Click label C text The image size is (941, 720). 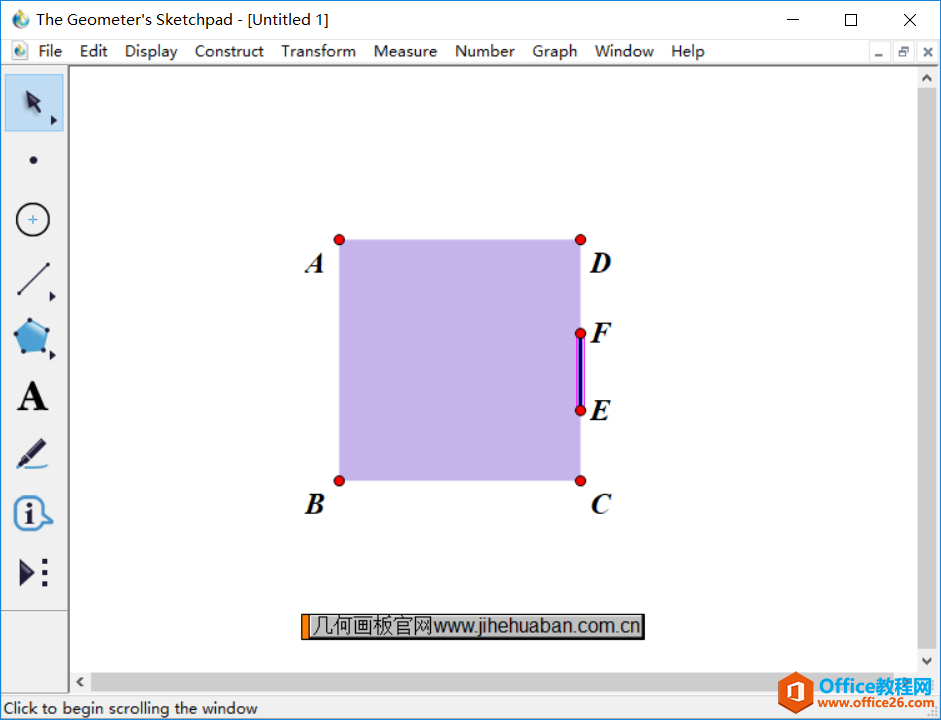(601, 504)
